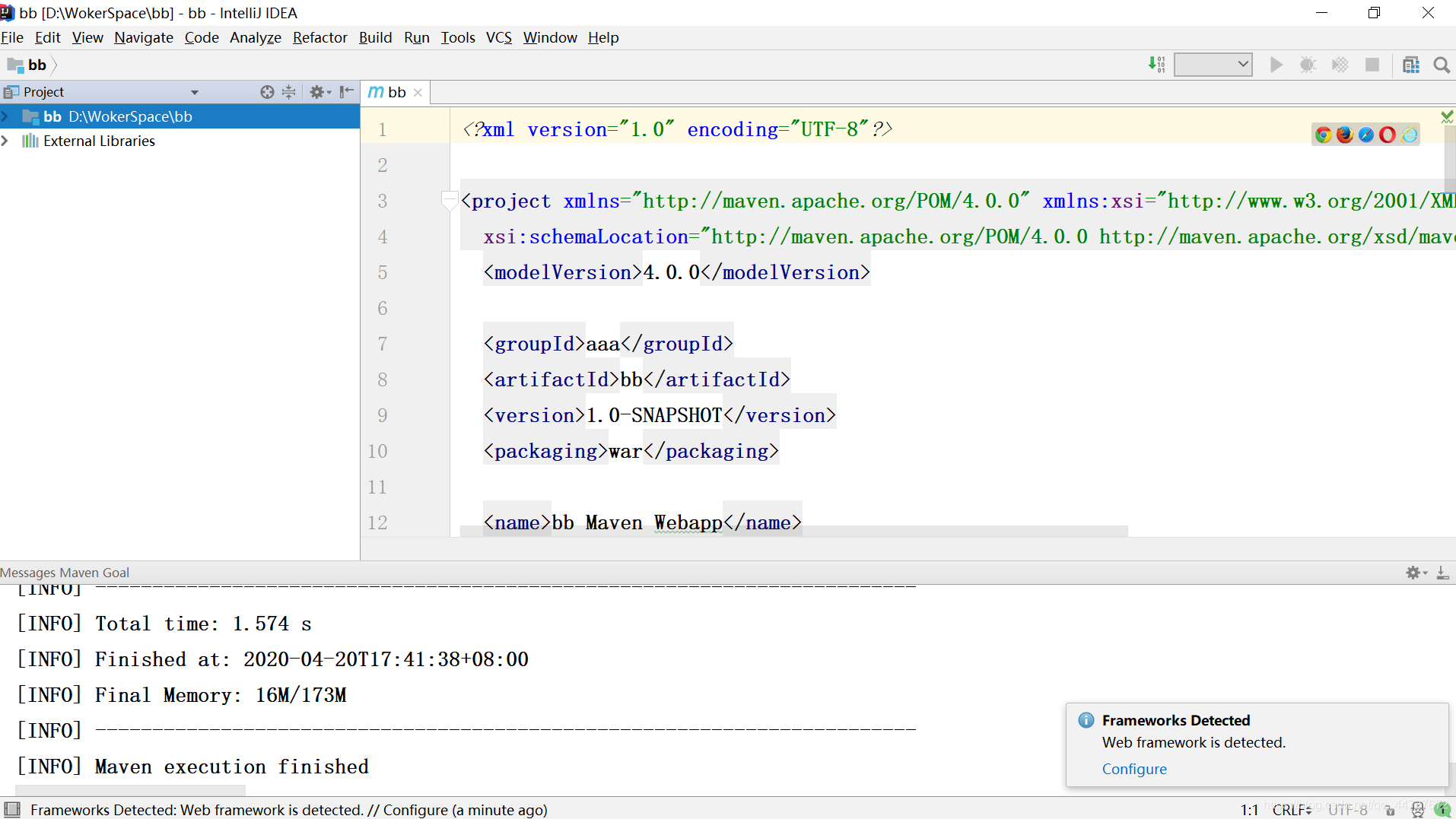Click the bb breadcrumb in navigation bar
This screenshot has width=1456, height=819.
point(29,65)
